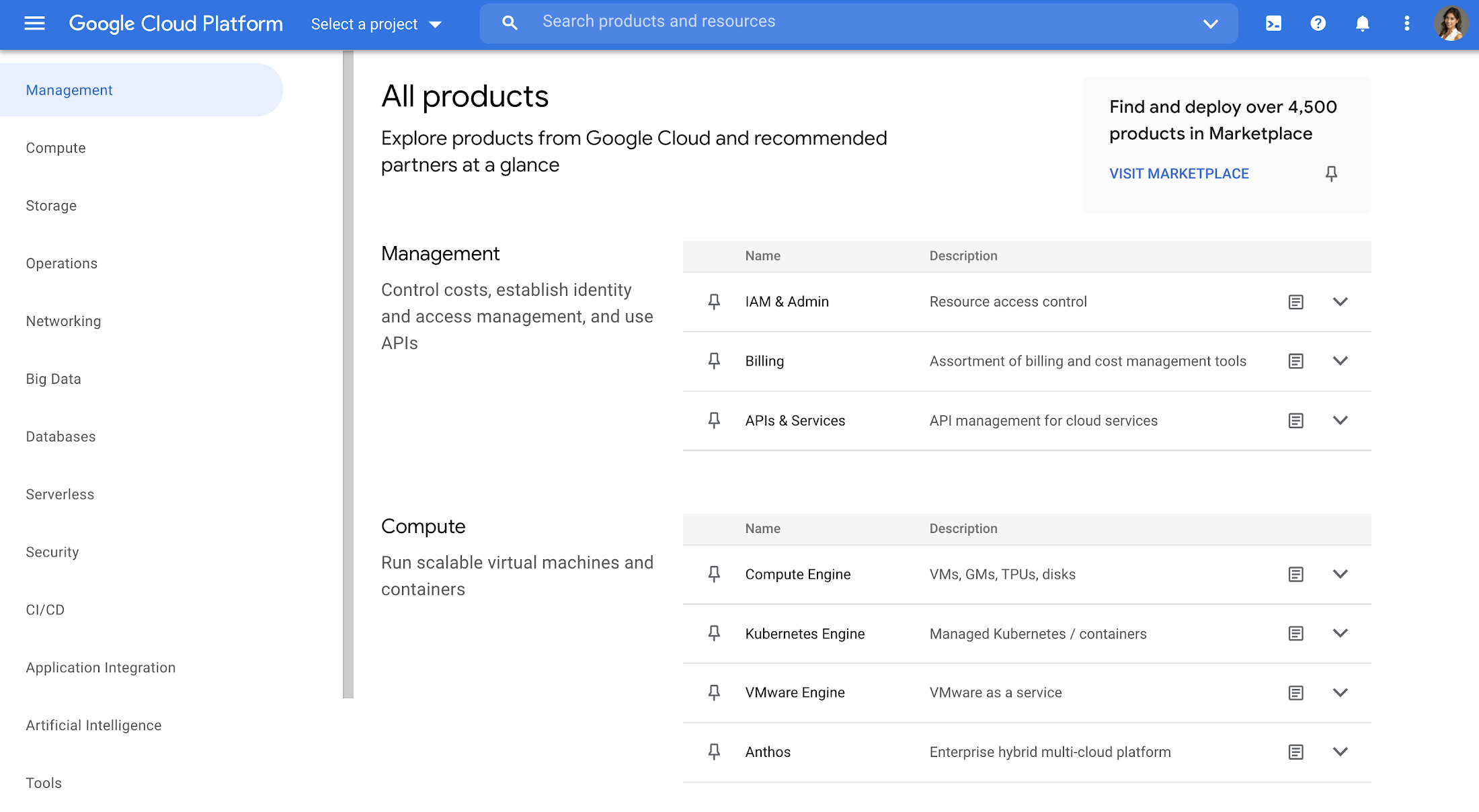Click the hamburger menu icon
Screen dimensions: 1479x812
[34, 23]
